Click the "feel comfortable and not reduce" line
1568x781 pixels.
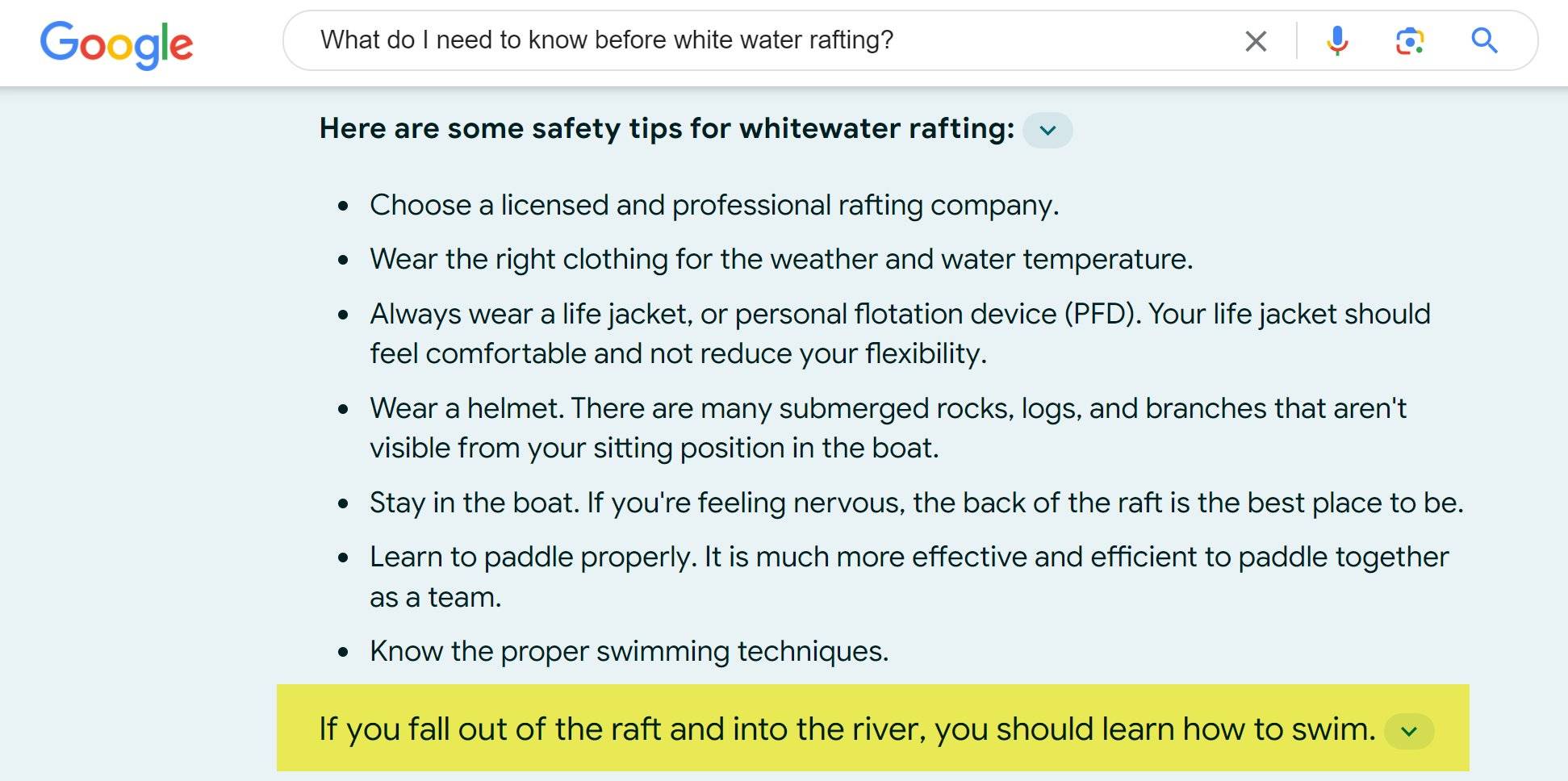pos(678,354)
